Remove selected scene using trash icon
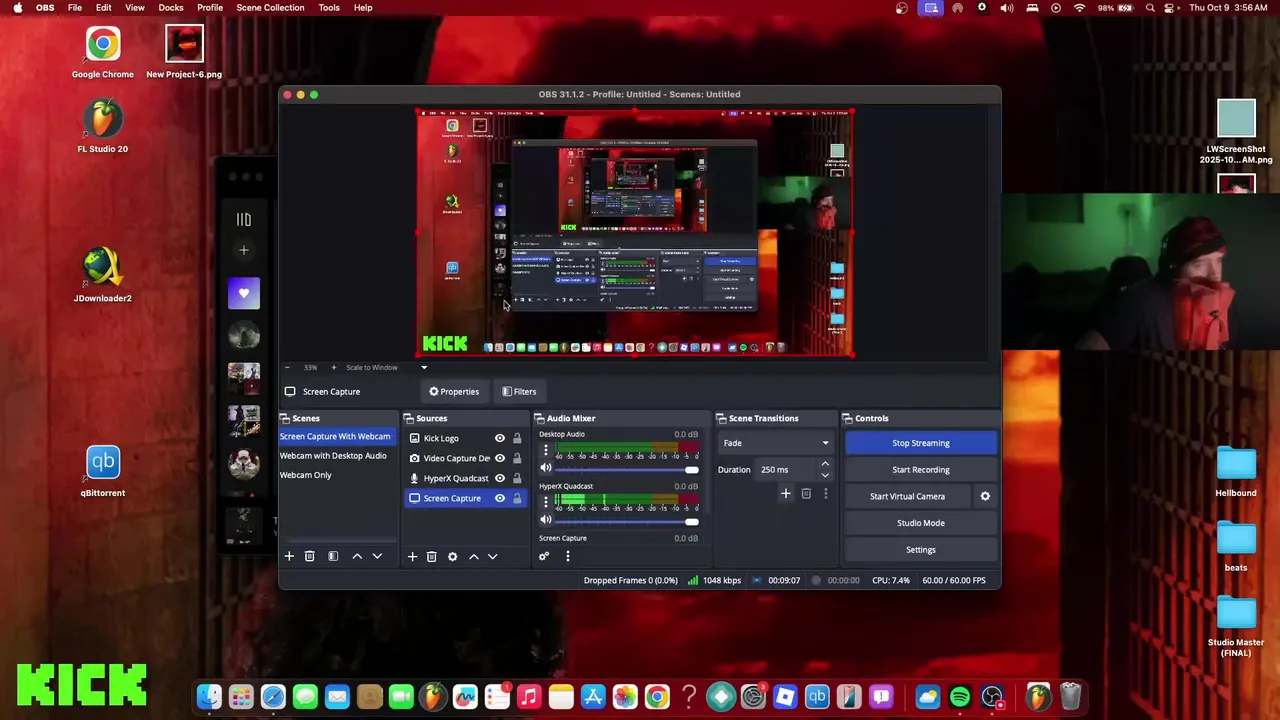 click(x=310, y=556)
